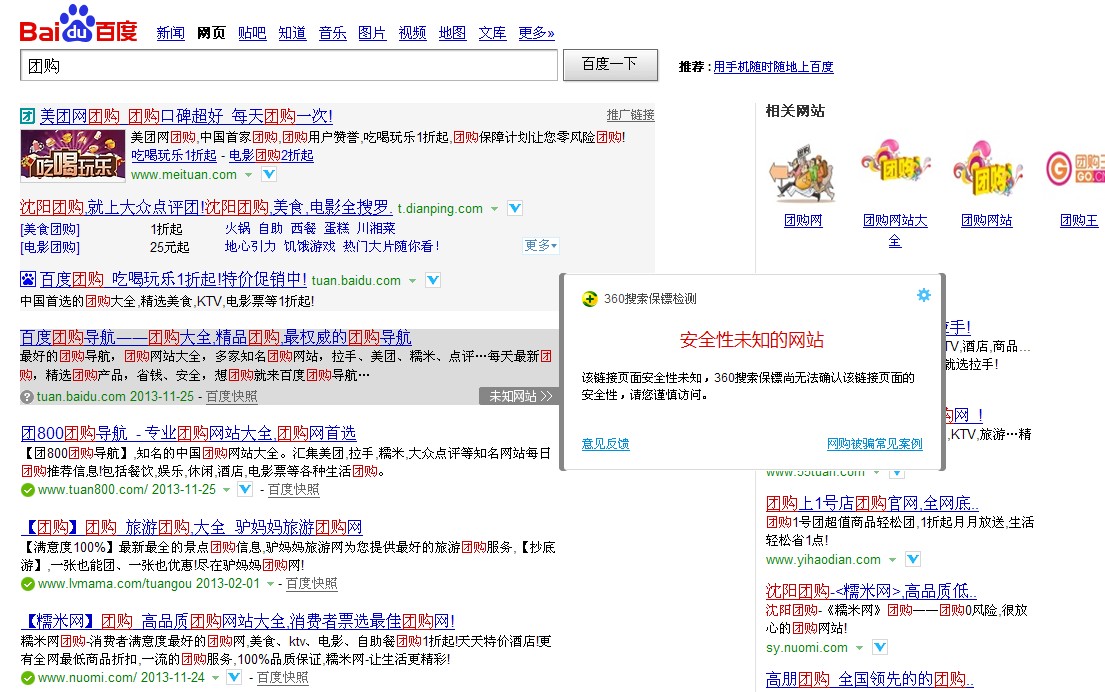Open 用手机随时随地上百度 link
Viewport: 1105px width, 692px height.
point(773,66)
